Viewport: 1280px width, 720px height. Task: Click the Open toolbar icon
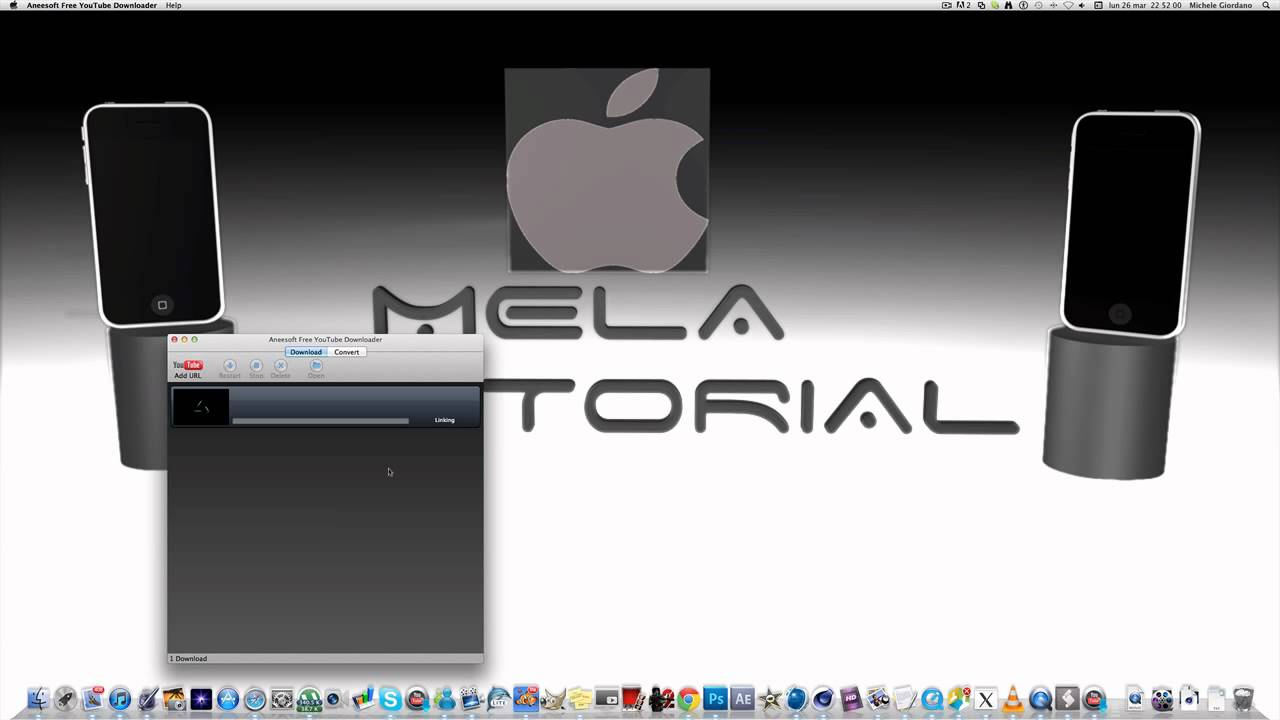point(316,369)
